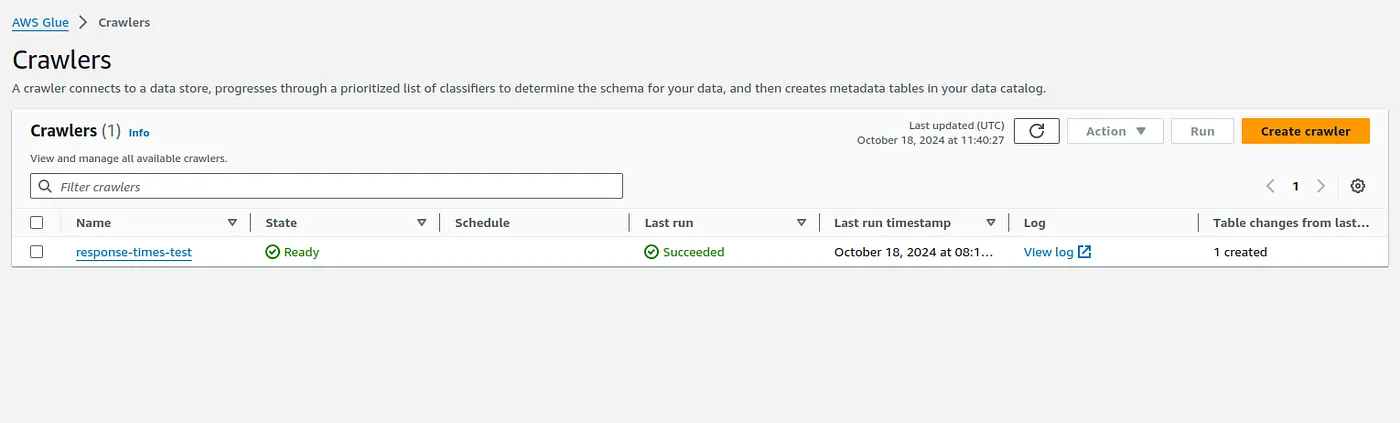Viewport: 1400px width, 423px height.
Task: Click into the Filter crawlers field
Action: (330, 186)
